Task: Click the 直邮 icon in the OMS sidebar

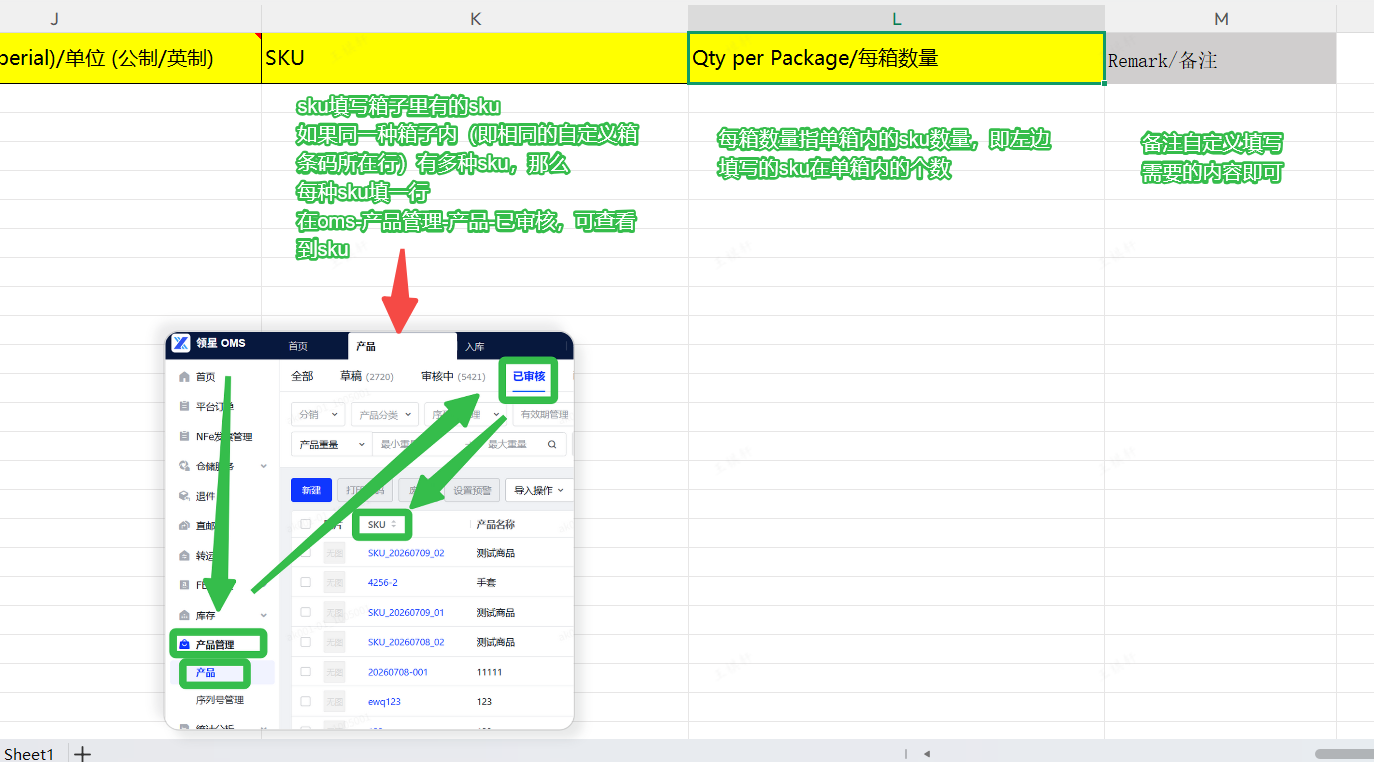Action: click(x=184, y=526)
